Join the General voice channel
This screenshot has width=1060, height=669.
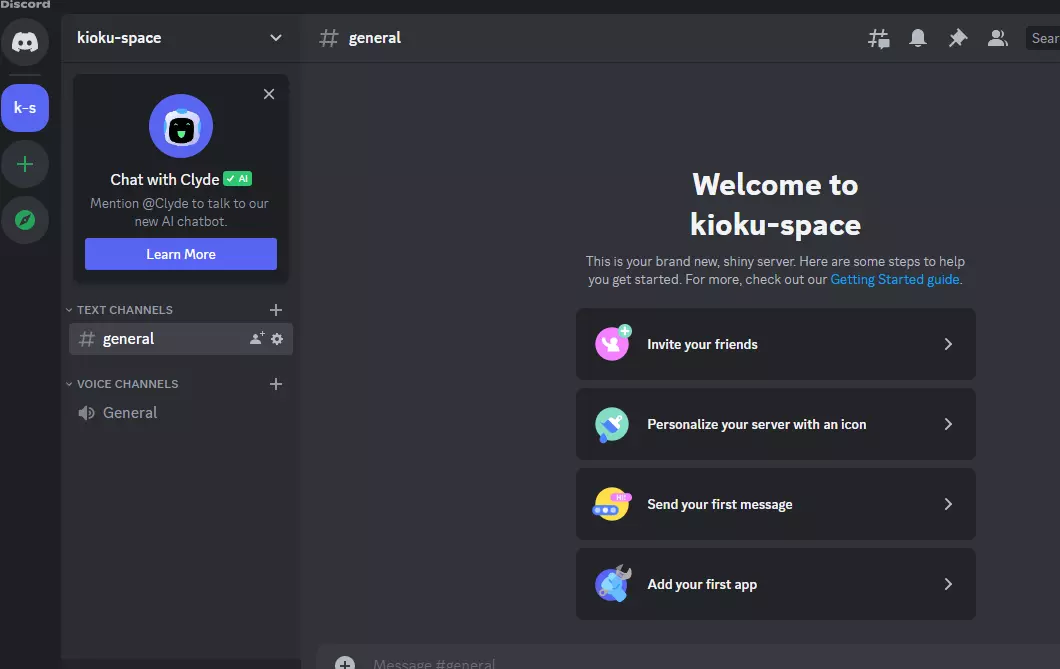pos(181,413)
